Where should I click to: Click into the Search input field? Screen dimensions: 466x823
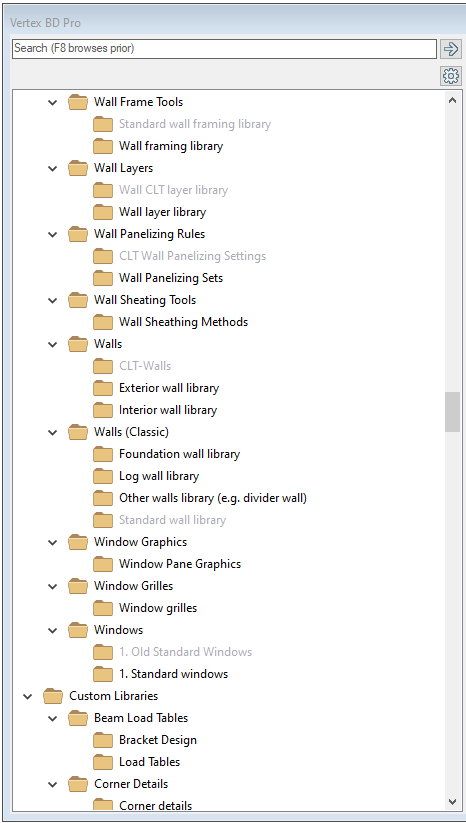[224, 49]
